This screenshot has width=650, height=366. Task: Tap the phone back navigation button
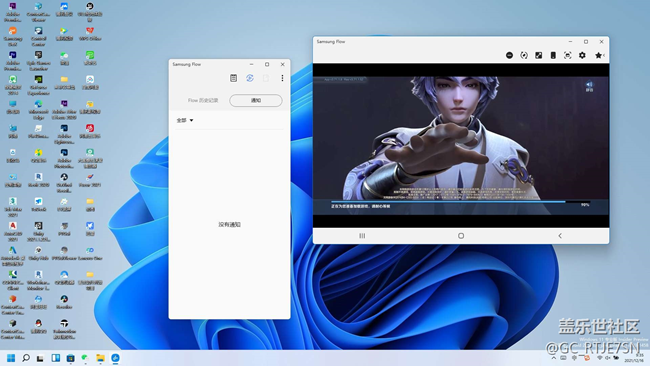[x=560, y=235]
